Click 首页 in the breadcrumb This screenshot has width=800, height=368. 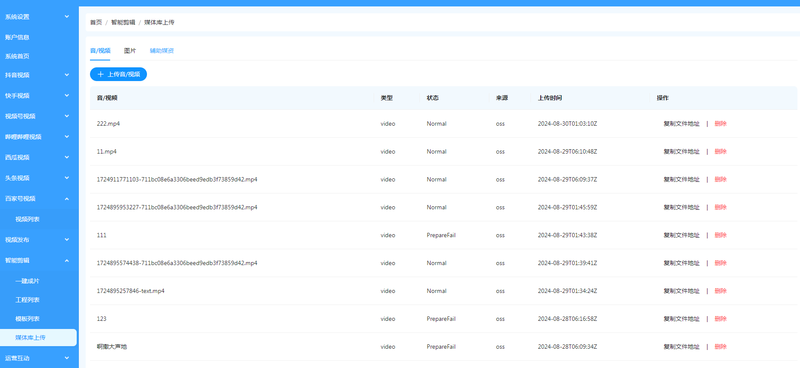coord(96,22)
